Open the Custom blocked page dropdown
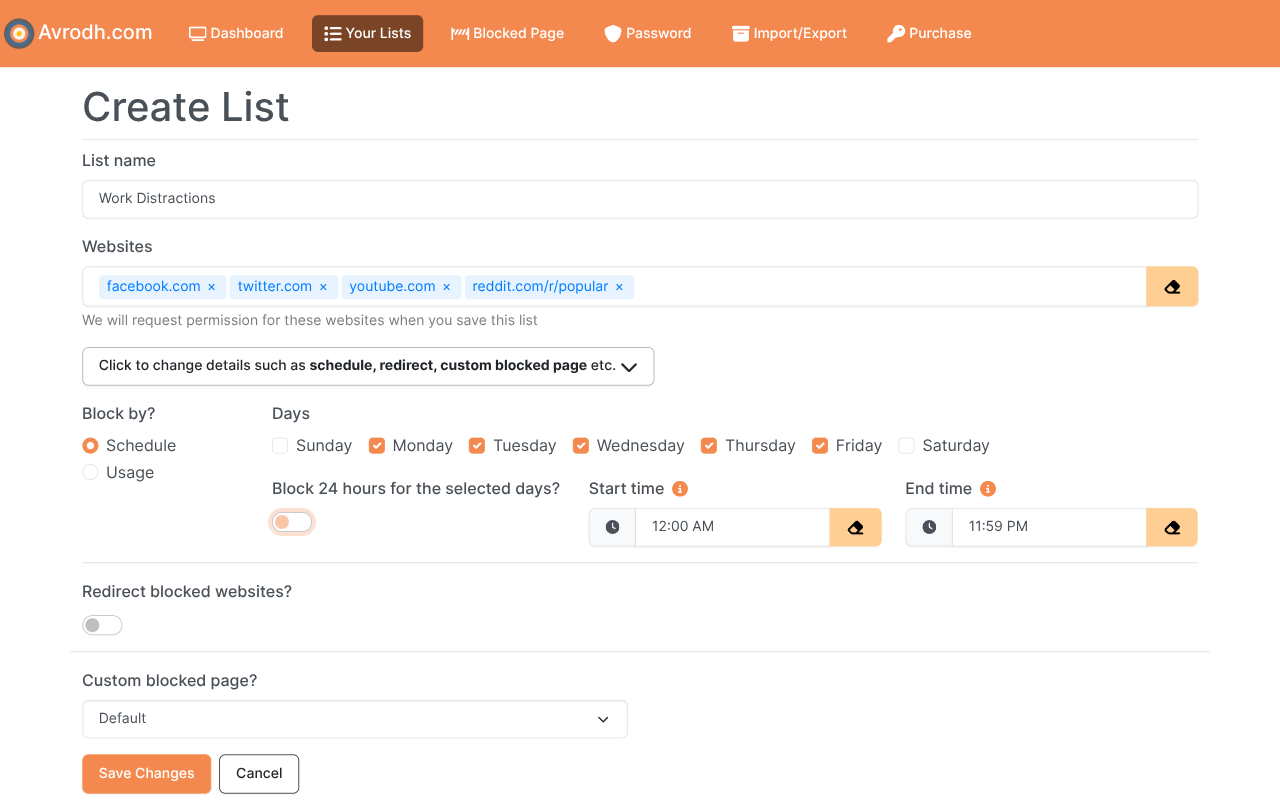The image size is (1280, 800). (355, 719)
